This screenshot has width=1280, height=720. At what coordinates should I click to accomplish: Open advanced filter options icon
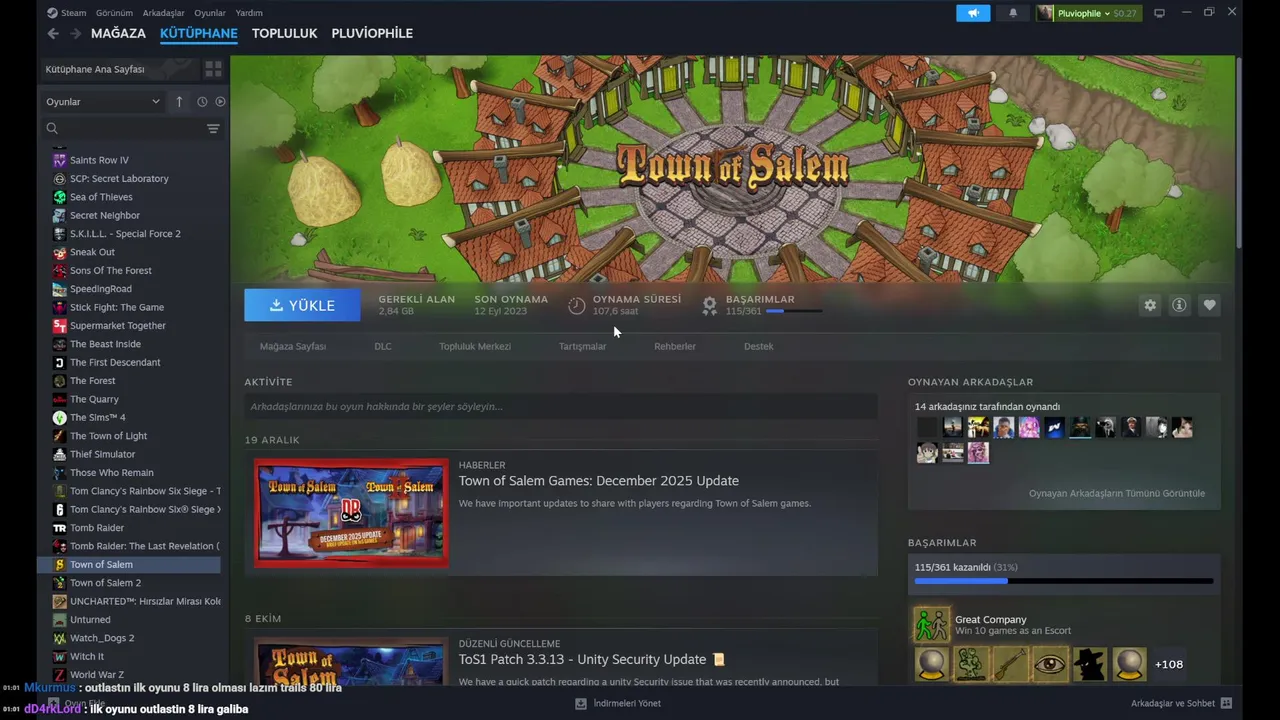click(213, 129)
